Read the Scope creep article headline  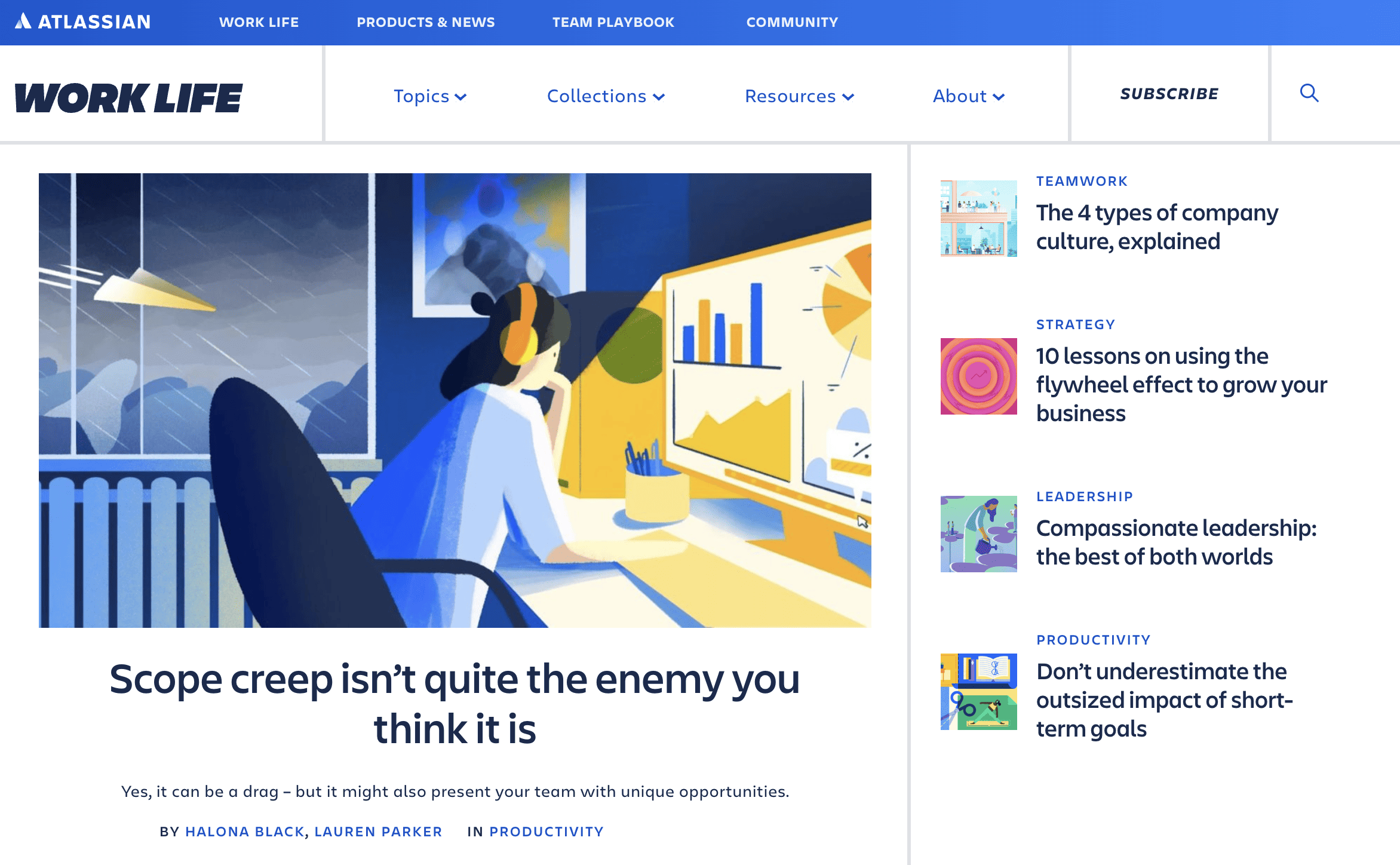click(455, 704)
